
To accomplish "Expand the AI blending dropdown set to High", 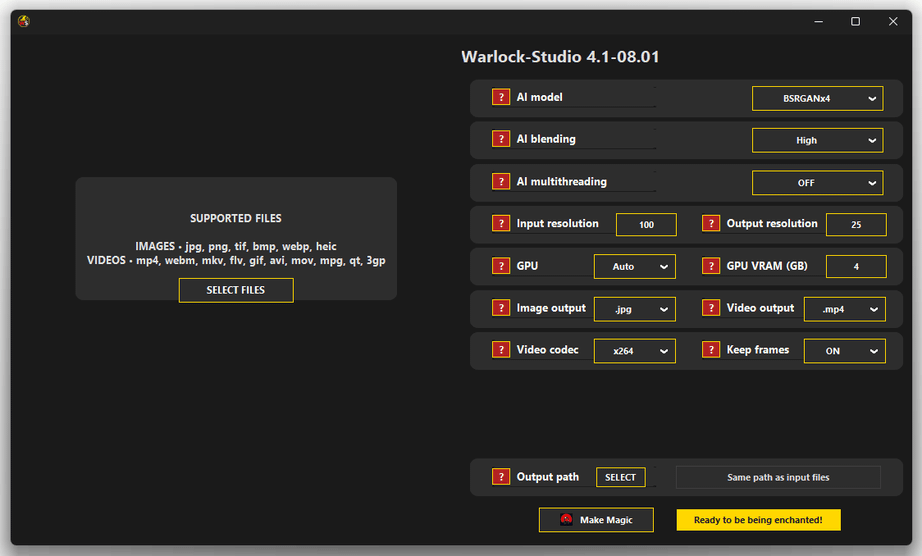I will (817, 140).
